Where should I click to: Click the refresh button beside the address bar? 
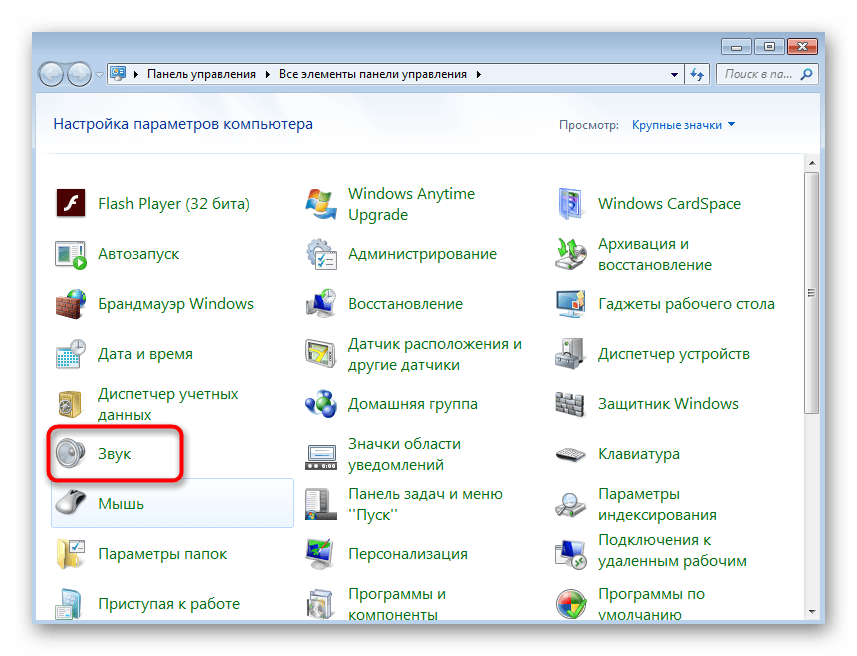click(x=697, y=74)
